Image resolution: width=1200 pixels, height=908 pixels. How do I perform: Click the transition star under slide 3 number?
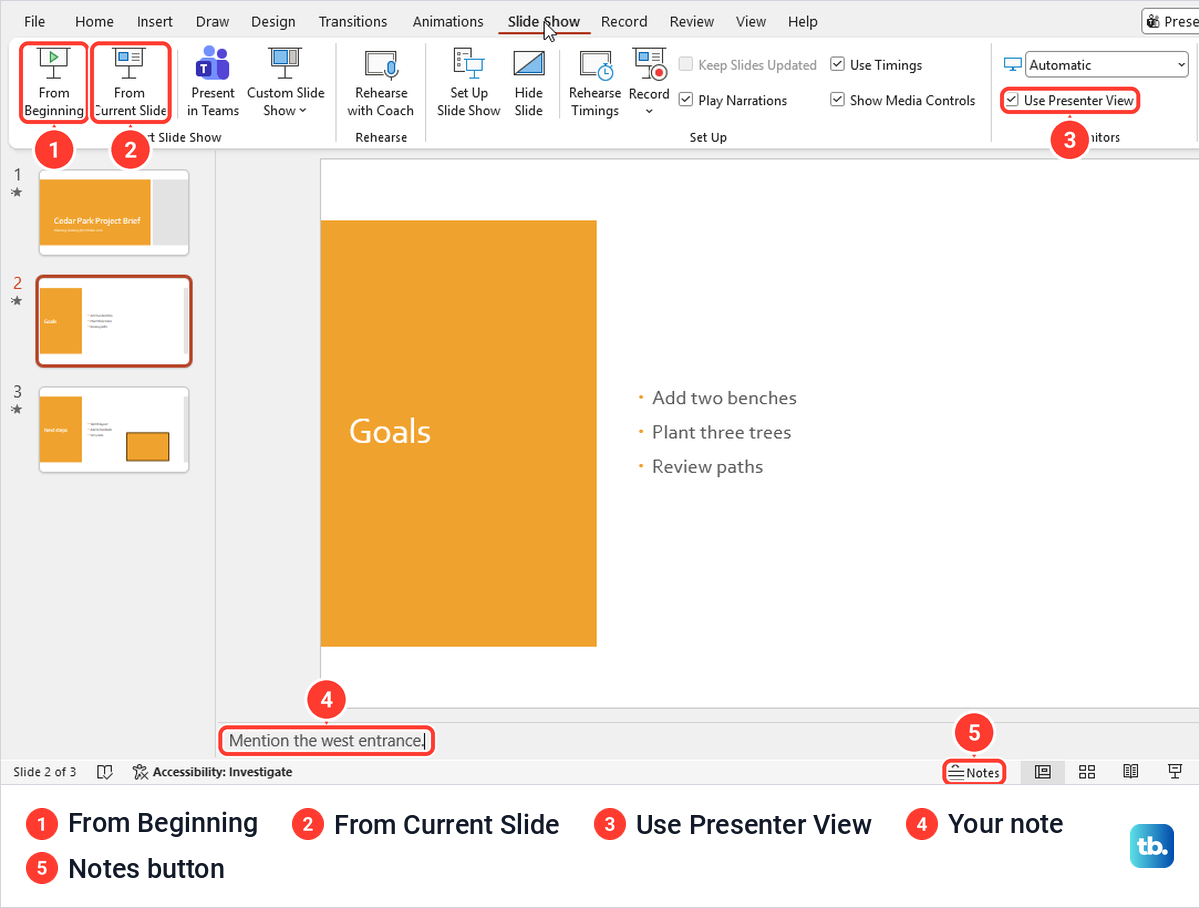16,409
